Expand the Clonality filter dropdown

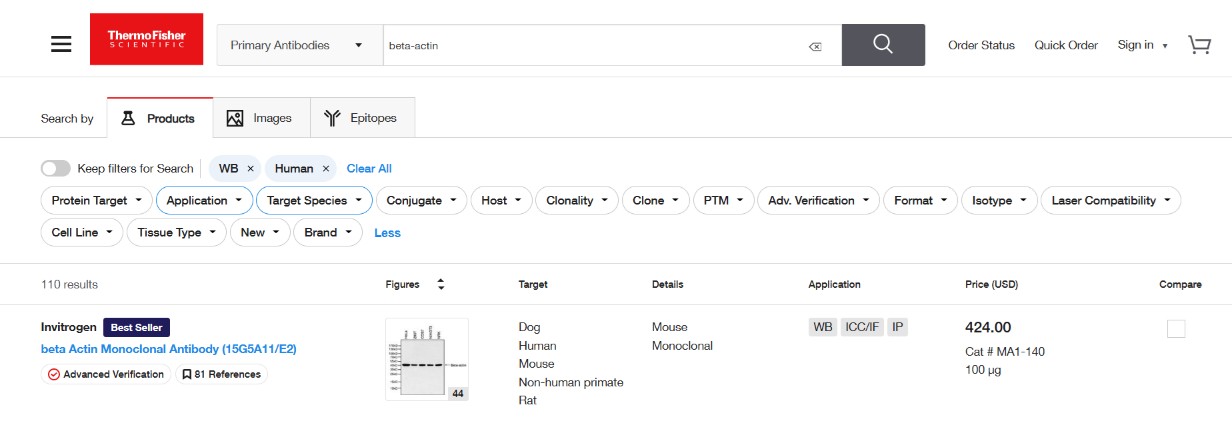[577, 201]
